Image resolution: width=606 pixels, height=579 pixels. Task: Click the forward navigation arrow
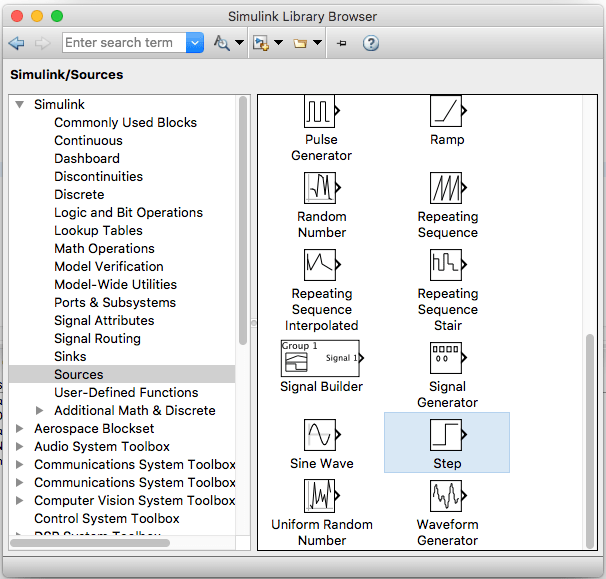click(42, 43)
